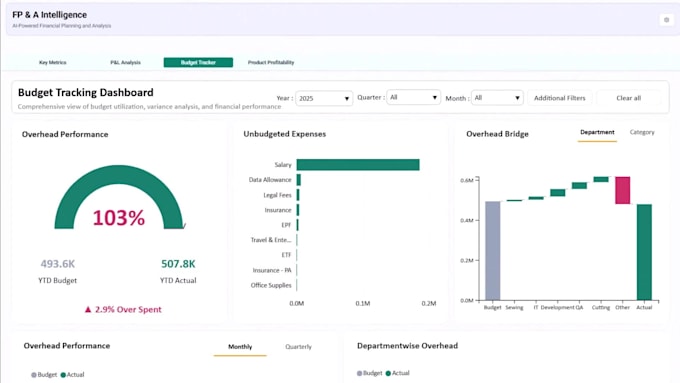Click the red over-spent triangle icon
The image size is (680, 383).
click(88, 309)
